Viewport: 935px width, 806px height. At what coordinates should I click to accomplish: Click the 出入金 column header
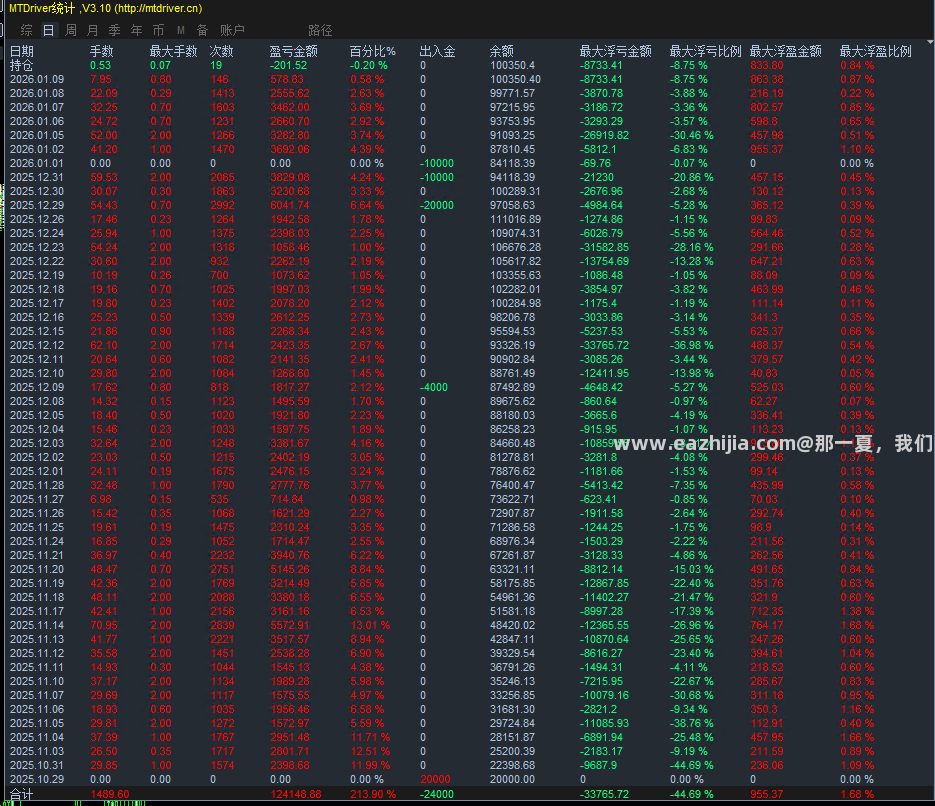tap(437, 51)
